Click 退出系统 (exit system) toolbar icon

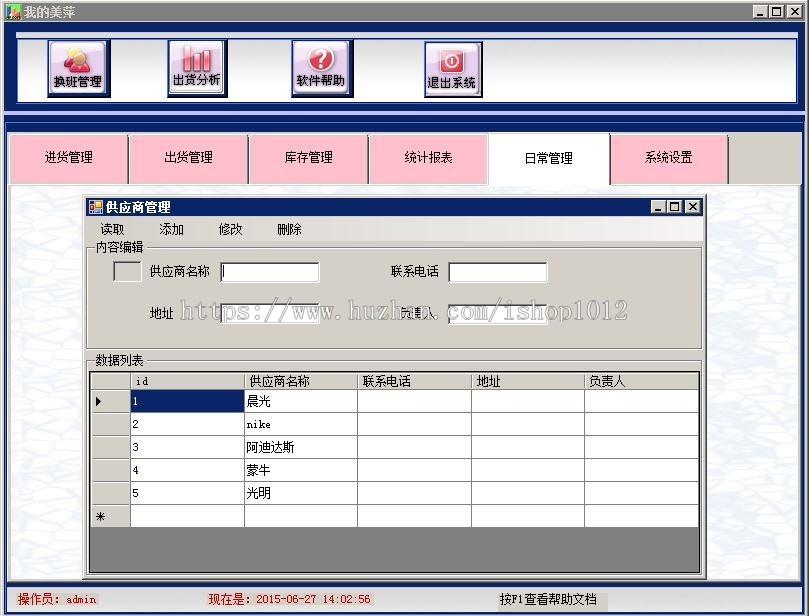pyautogui.click(x=452, y=65)
